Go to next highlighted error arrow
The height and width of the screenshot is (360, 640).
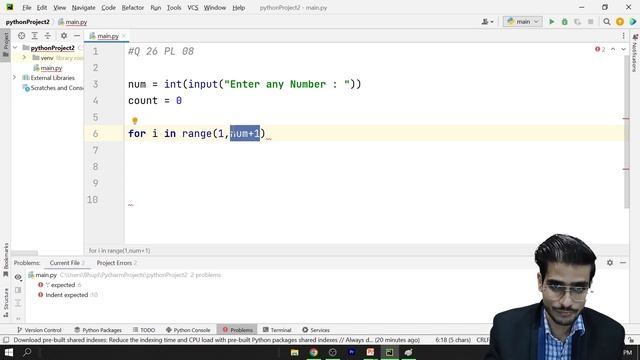point(623,49)
